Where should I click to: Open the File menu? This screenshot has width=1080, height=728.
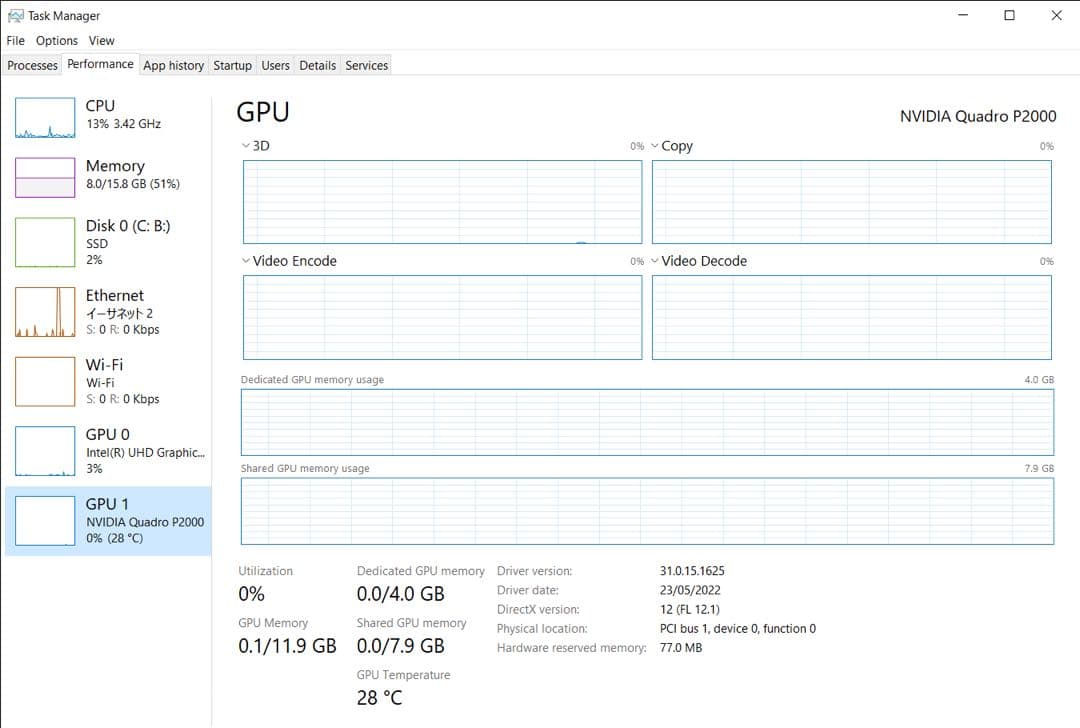pyautogui.click(x=15, y=40)
